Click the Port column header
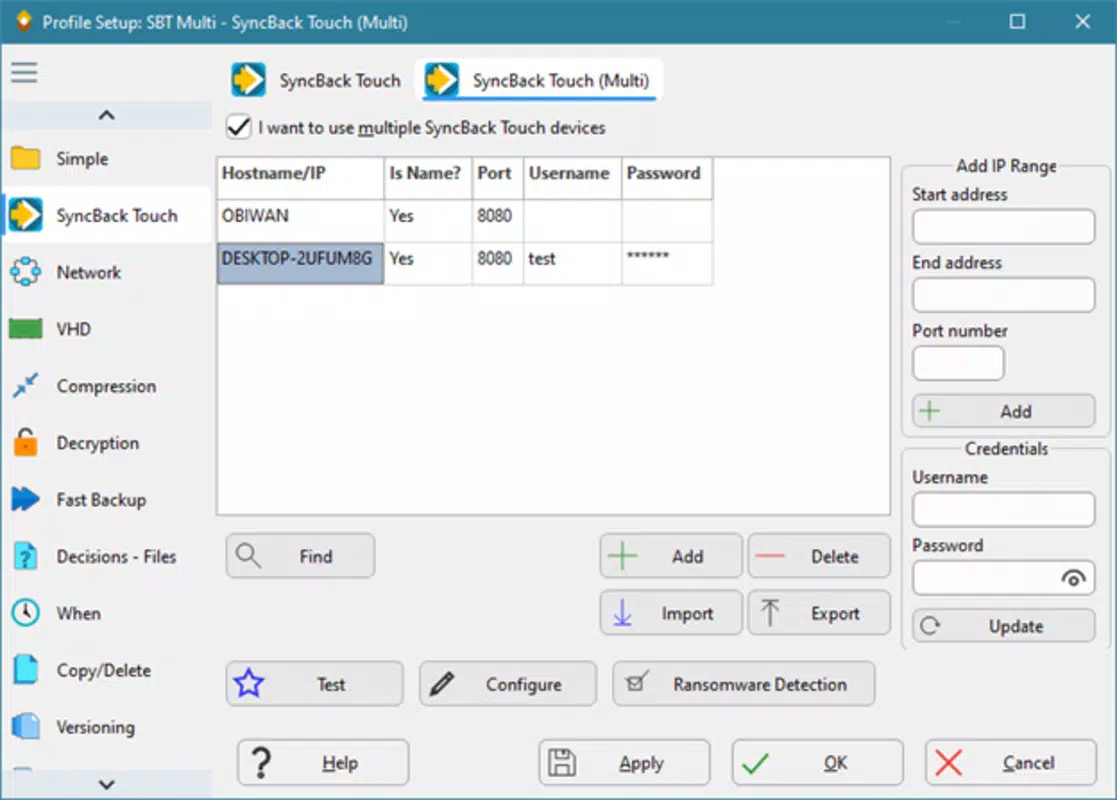 click(497, 178)
